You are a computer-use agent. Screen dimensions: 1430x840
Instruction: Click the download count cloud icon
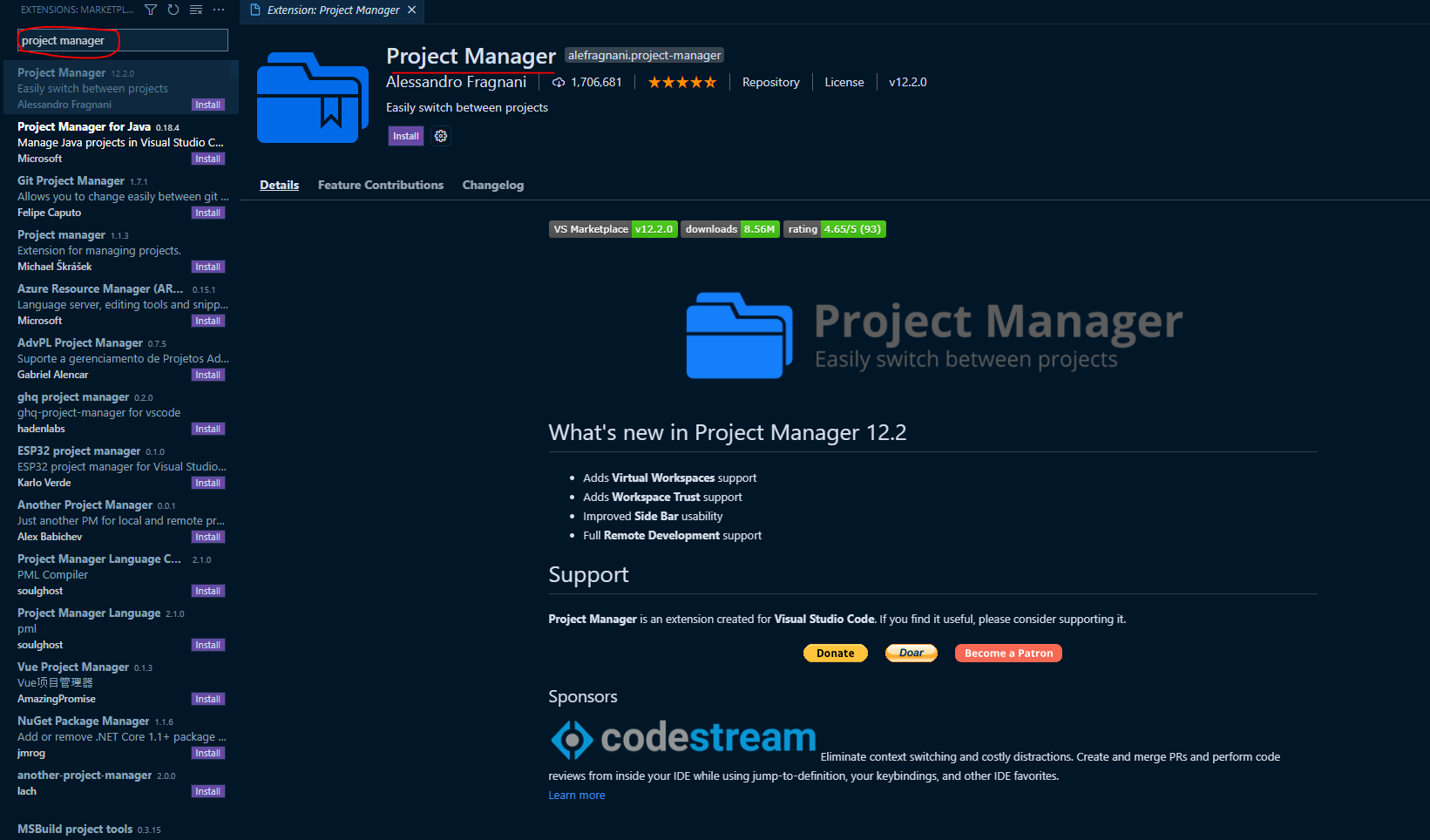559,82
